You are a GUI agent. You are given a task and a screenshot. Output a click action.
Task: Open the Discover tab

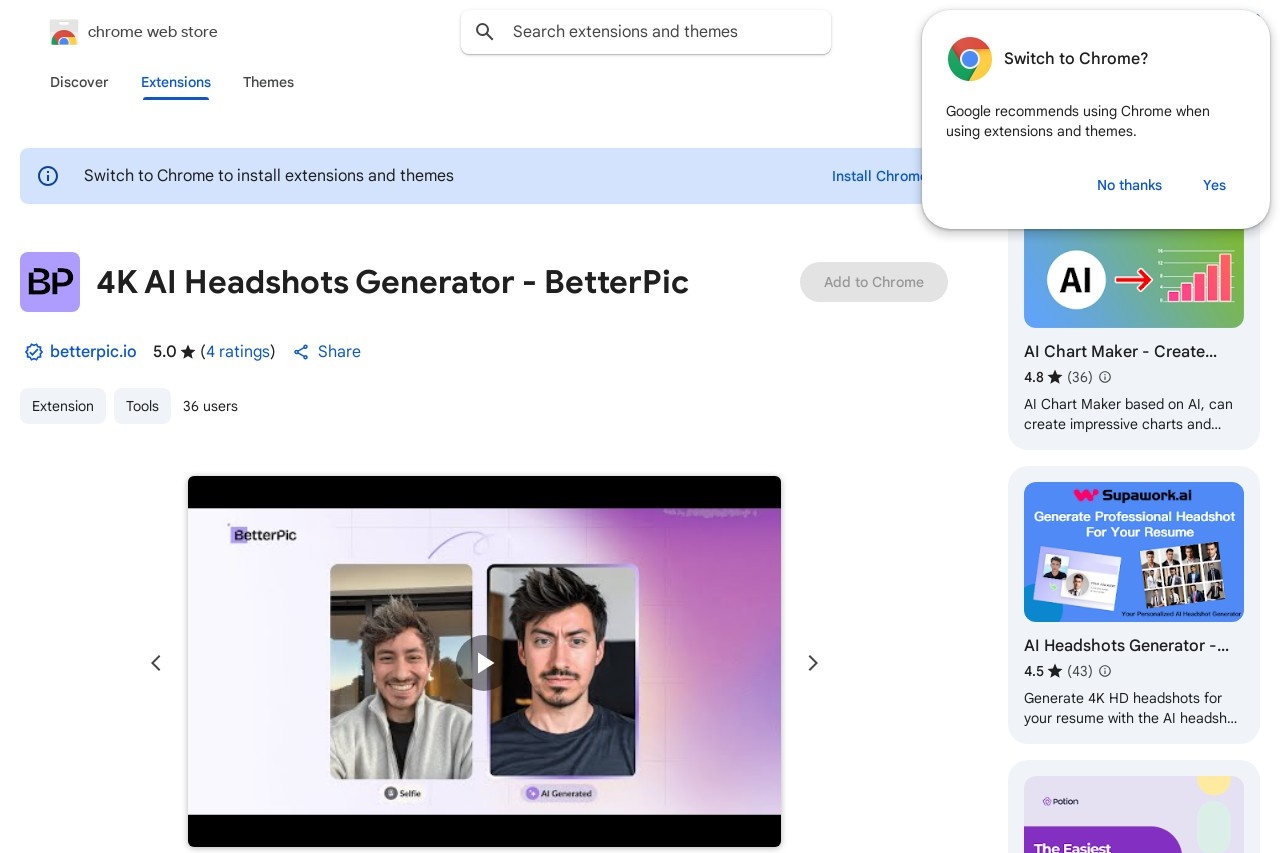pyautogui.click(x=79, y=82)
